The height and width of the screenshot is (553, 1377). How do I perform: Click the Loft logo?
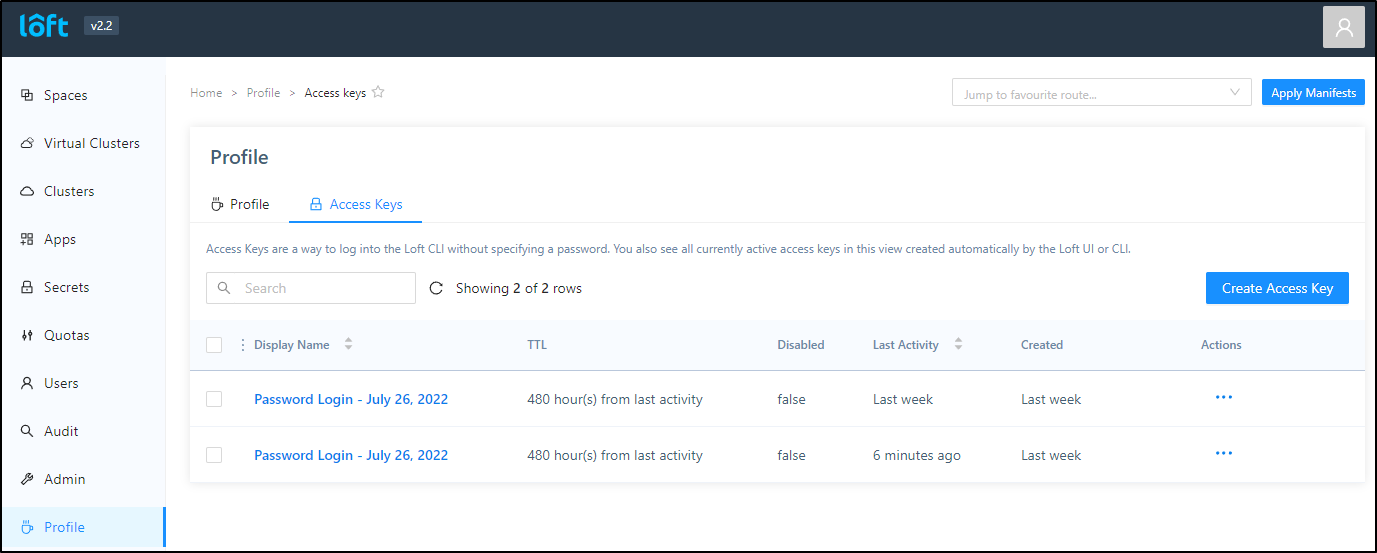(x=44, y=26)
